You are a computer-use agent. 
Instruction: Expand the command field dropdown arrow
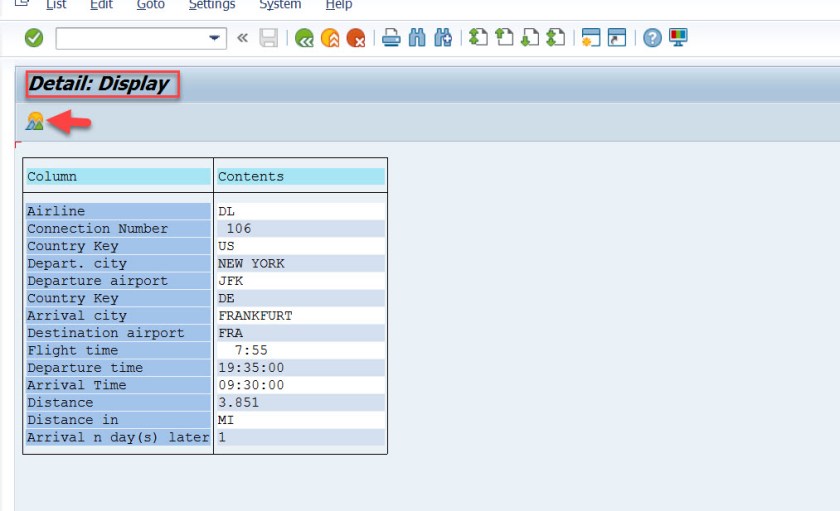pyautogui.click(x=215, y=38)
